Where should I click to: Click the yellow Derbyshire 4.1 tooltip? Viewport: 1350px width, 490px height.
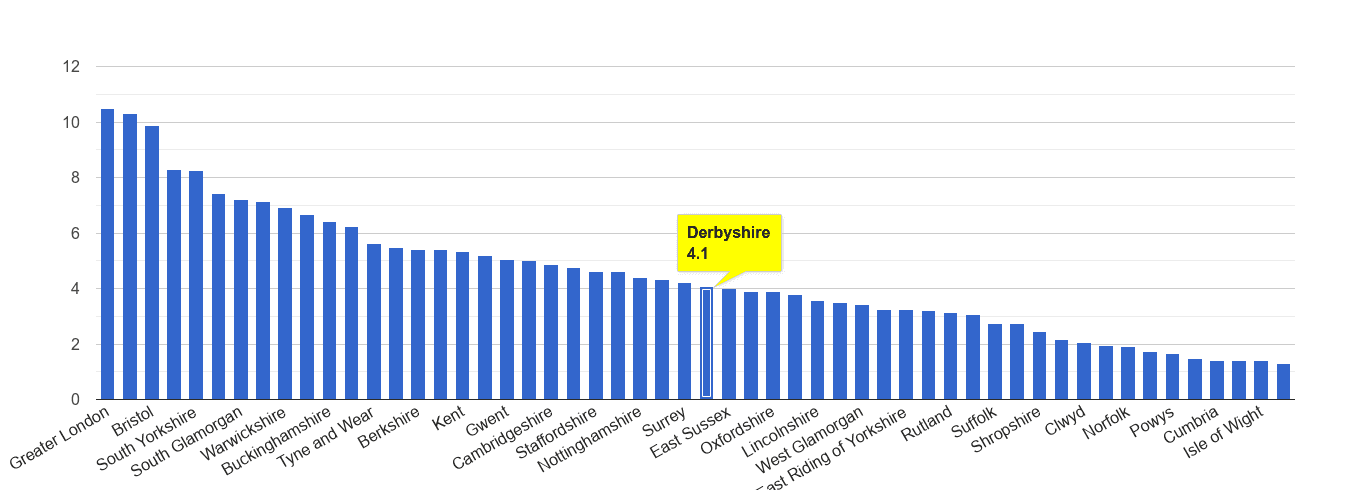click(729, 243)
